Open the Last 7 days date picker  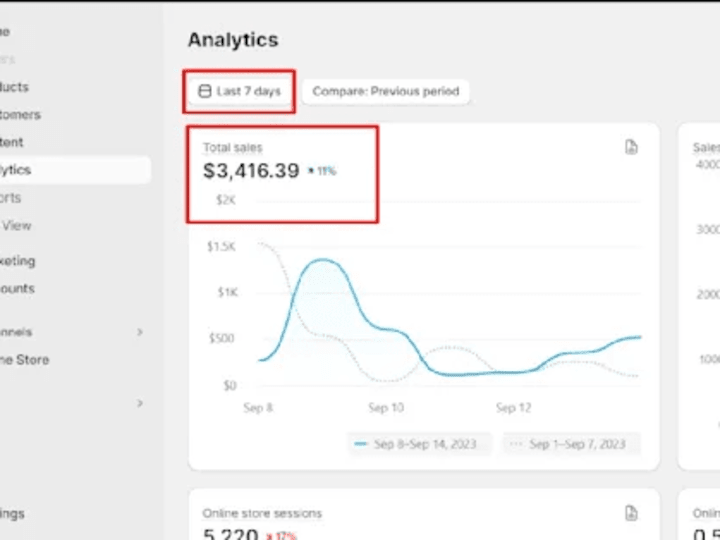[239, 91]
